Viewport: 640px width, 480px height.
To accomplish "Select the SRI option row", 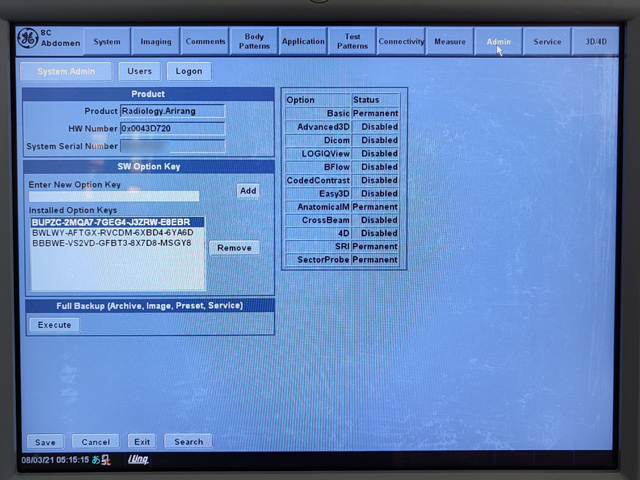I will 342,246.
